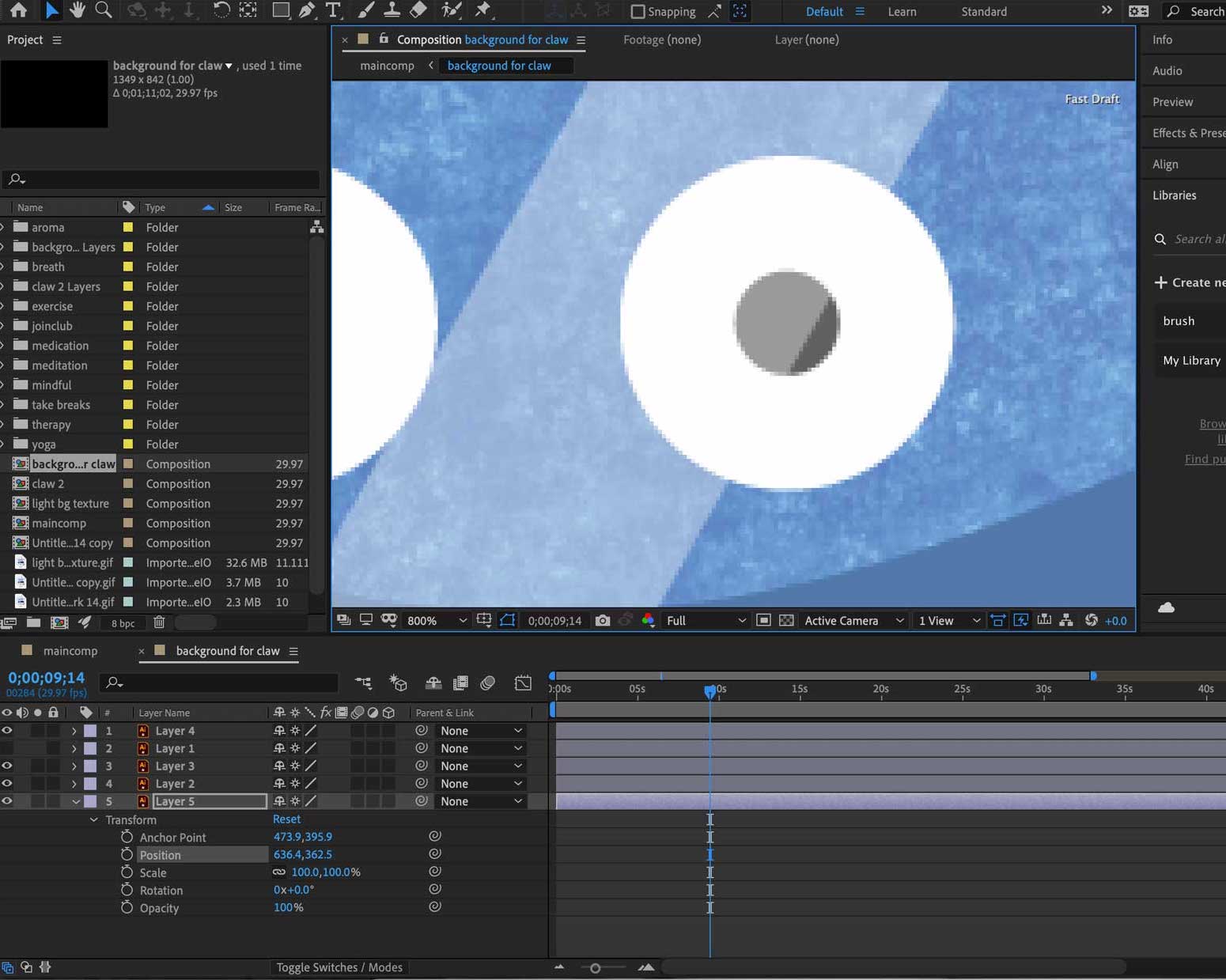This screenshot has height=980, width=1226.
Task: Switch to the Default workspace
Action: tap(824, 11)
